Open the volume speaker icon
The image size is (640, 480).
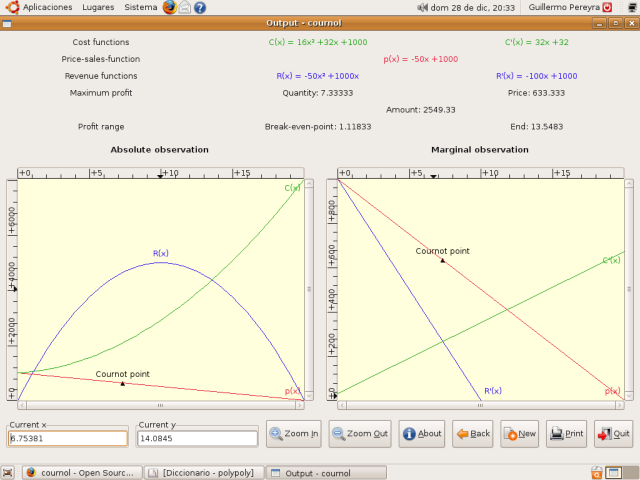(422, 7)
